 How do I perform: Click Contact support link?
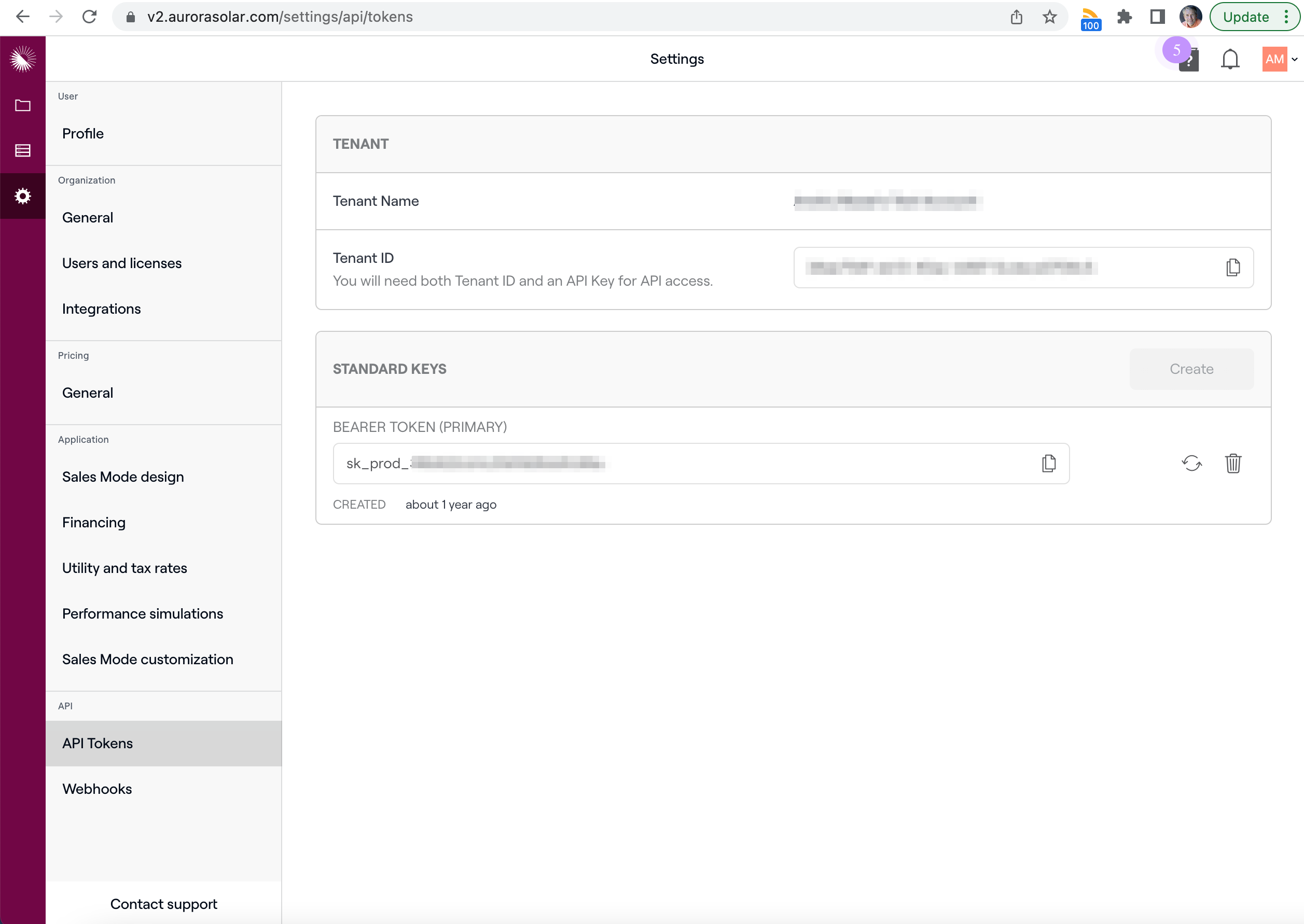click(163, 903)
